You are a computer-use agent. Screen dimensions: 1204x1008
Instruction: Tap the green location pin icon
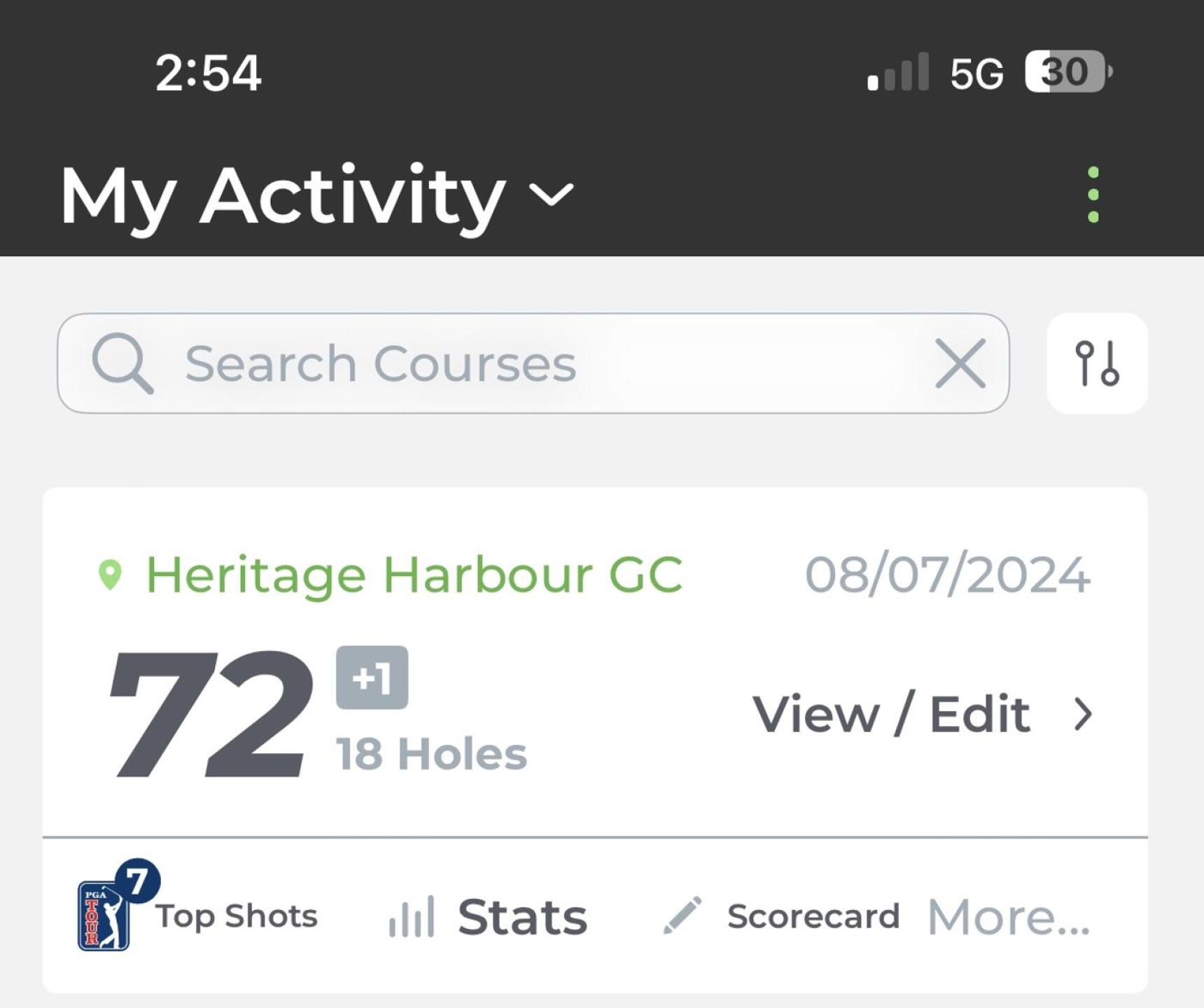click(x=110, y=575)
